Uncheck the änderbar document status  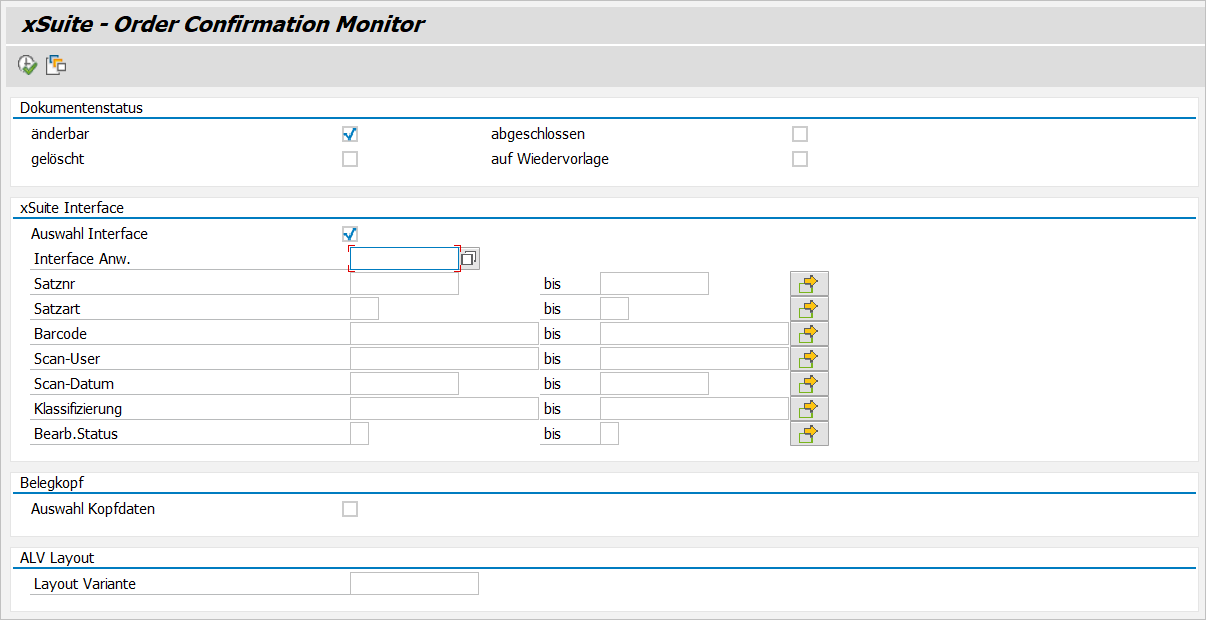350,133
